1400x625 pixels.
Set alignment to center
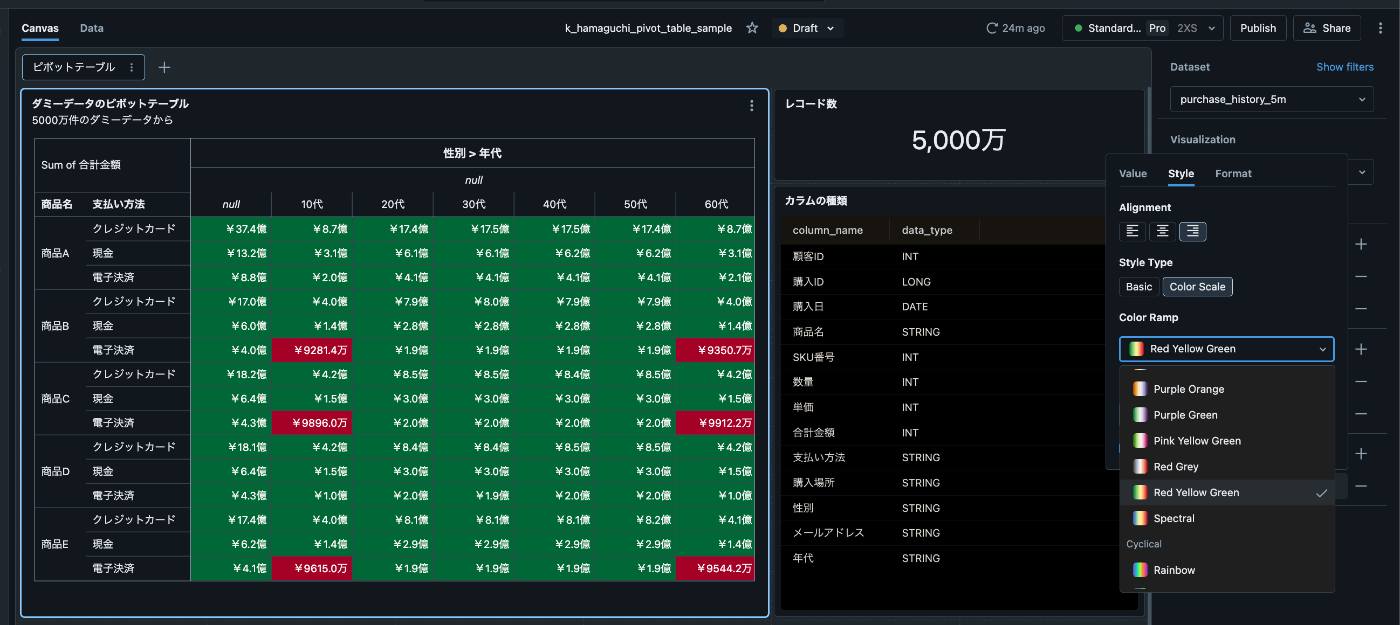click(1162, 231)
